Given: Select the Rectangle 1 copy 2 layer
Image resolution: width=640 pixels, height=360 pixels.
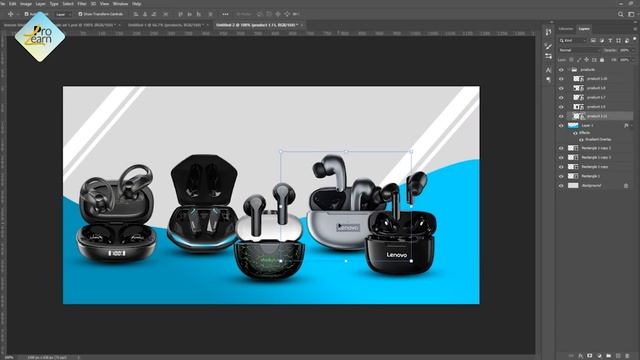Looking at the screenshot, I should [596, 158].
